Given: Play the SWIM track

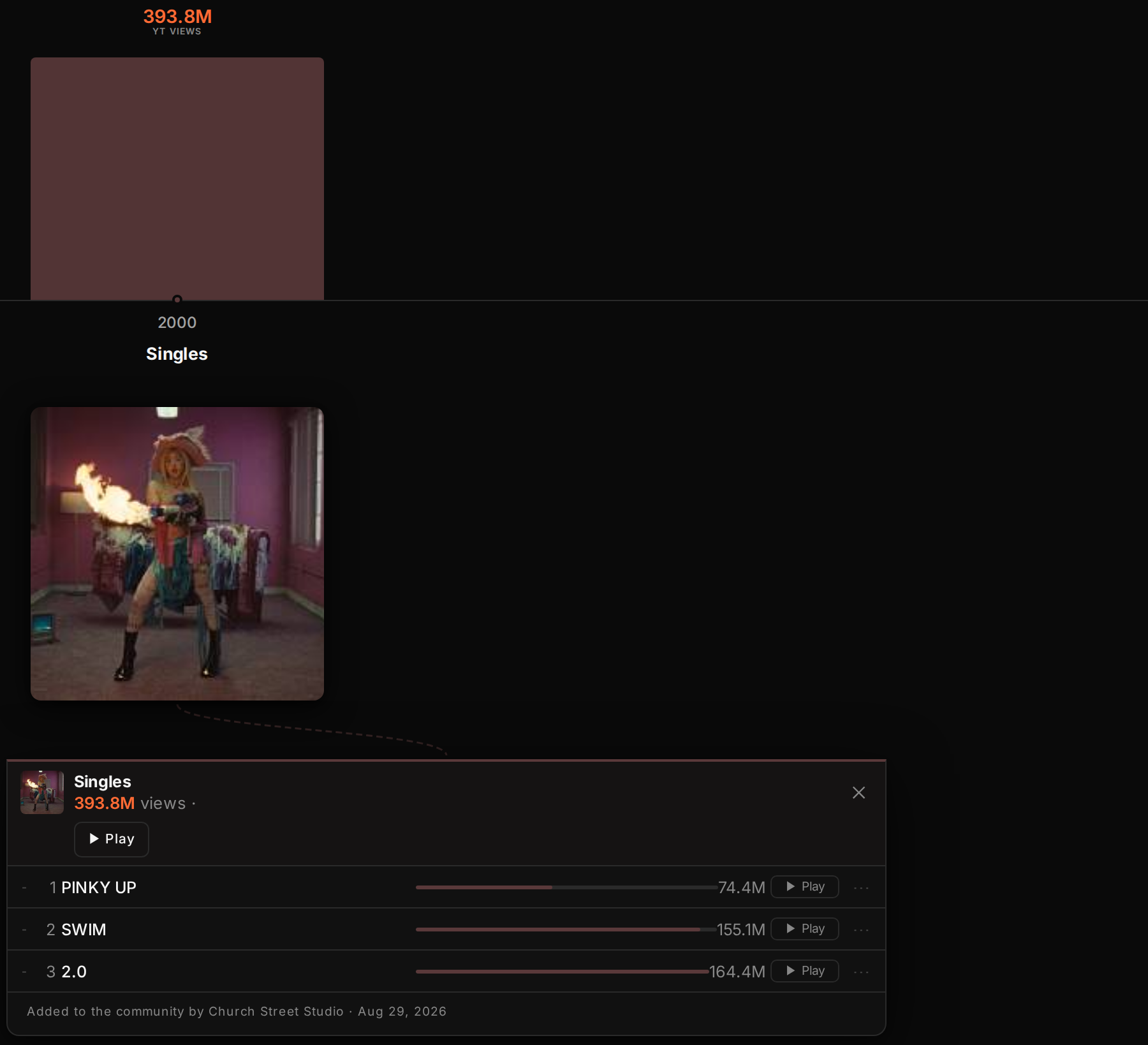Looking at the screenshot, I should pos(805,929).
